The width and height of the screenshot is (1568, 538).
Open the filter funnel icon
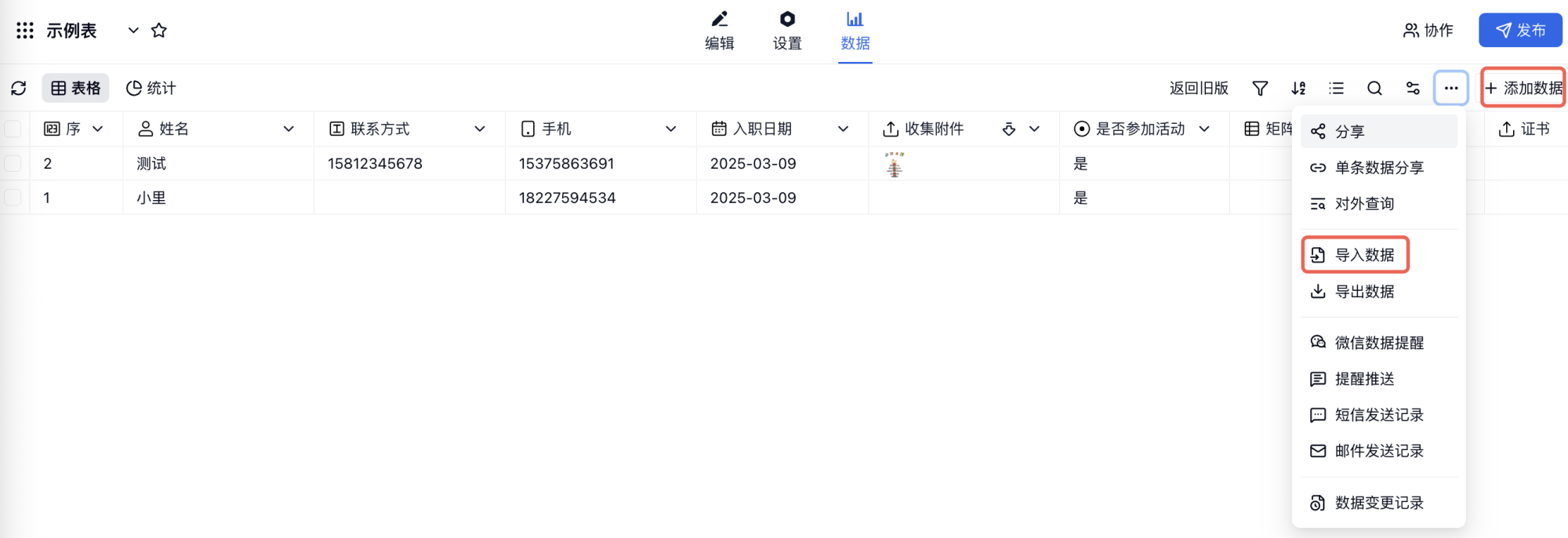(1260, 88)
